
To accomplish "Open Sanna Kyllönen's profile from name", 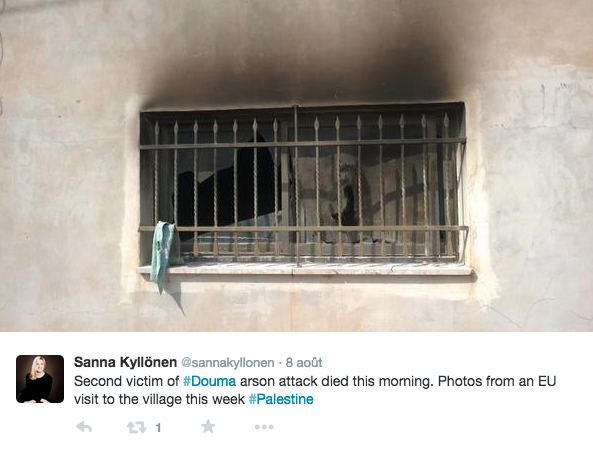I will pos(125,362).
